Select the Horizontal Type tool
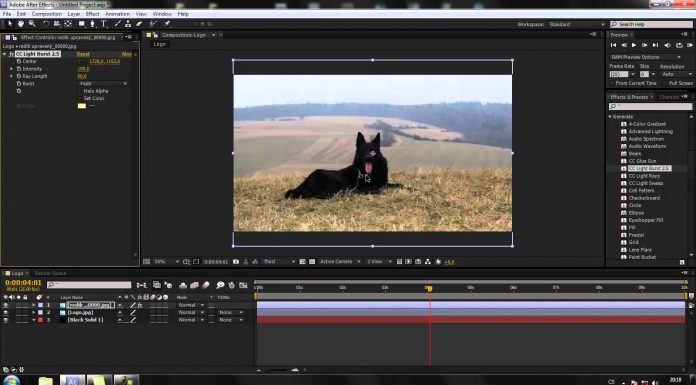Screen dimensions: 696x385 tap(103, 24)
